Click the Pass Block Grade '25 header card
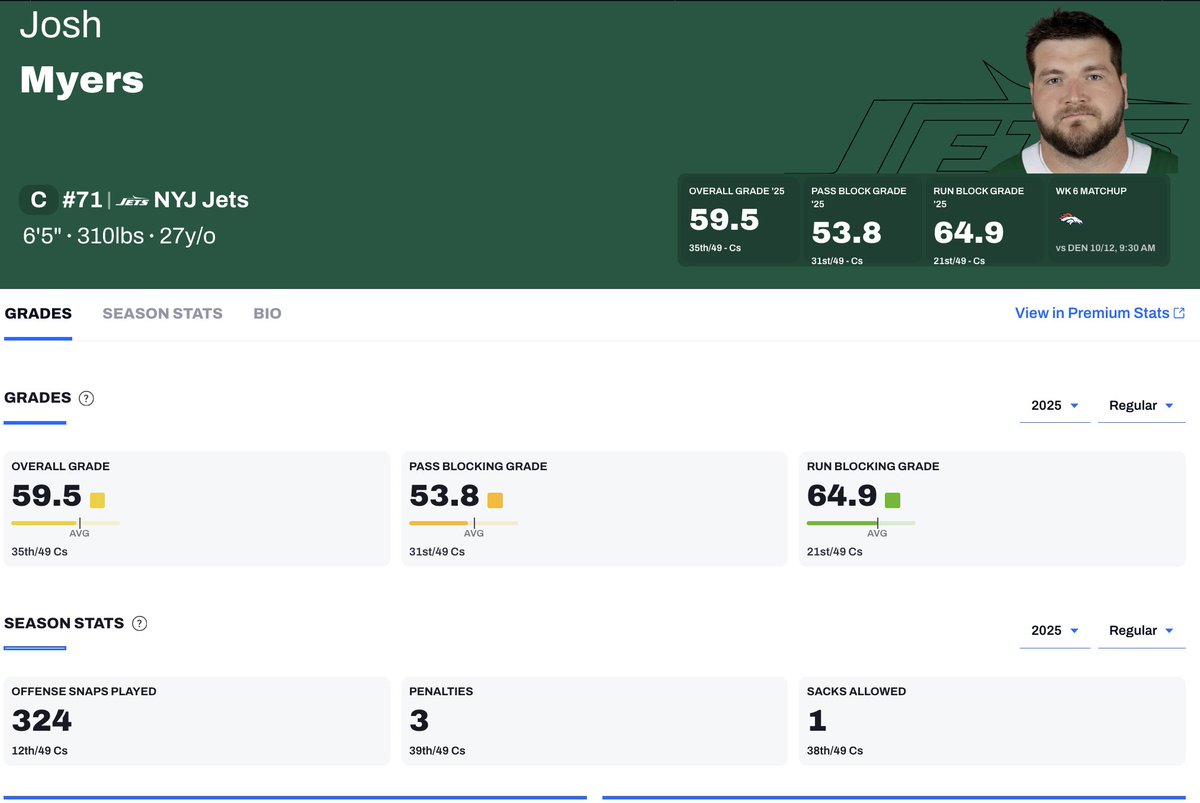The image size is (1200, 803). coord(861,220)
